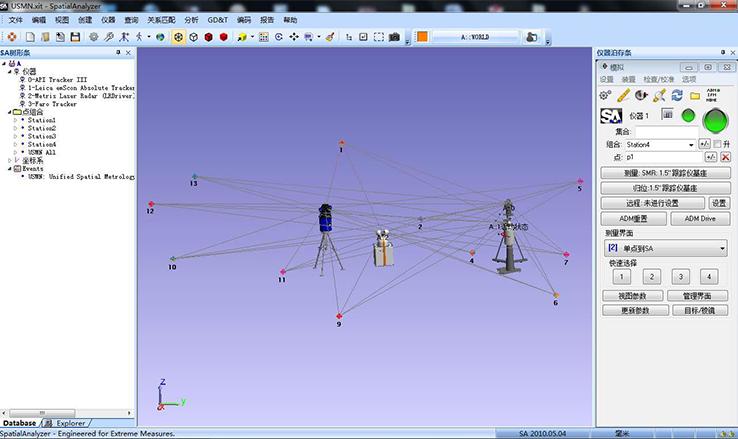
Task: Open the 报告 menu
Action: coord(267,20)
